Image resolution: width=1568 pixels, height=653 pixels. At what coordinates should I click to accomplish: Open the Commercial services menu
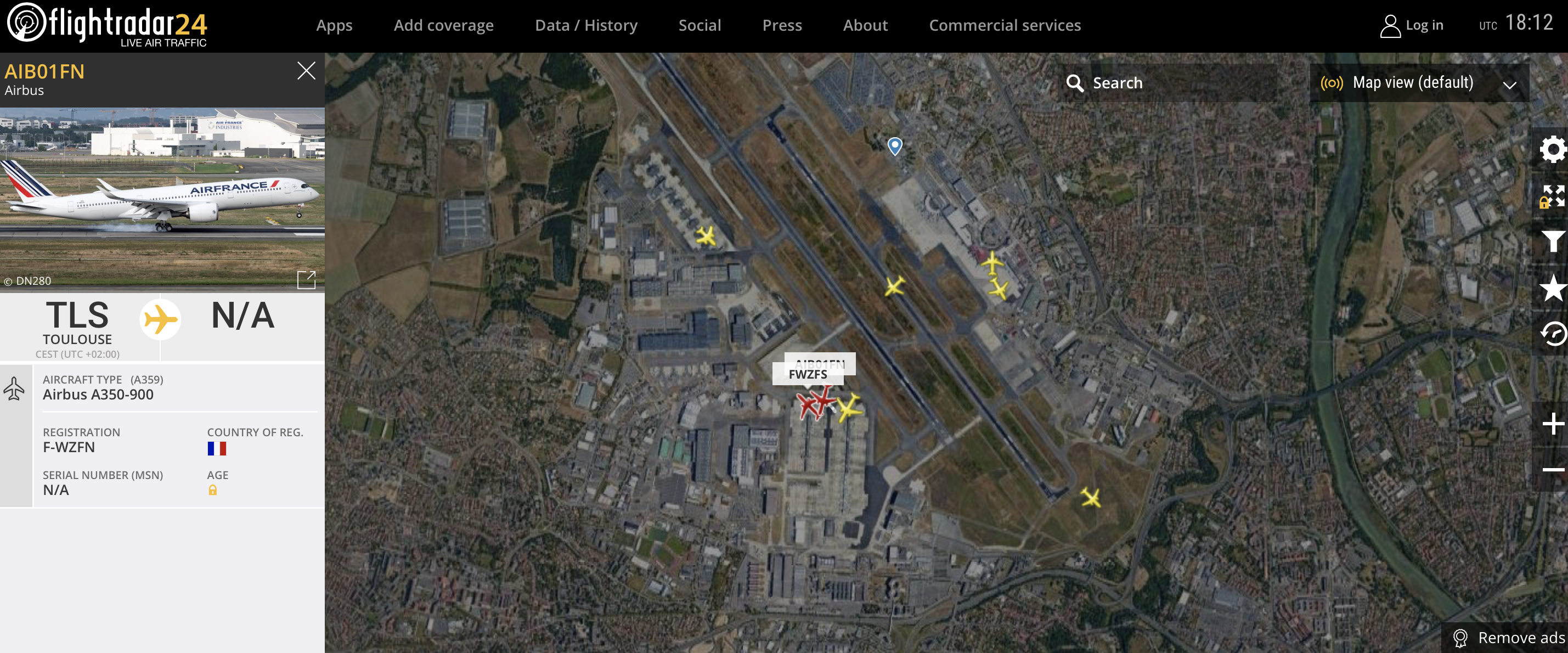tap(1005, 26)
